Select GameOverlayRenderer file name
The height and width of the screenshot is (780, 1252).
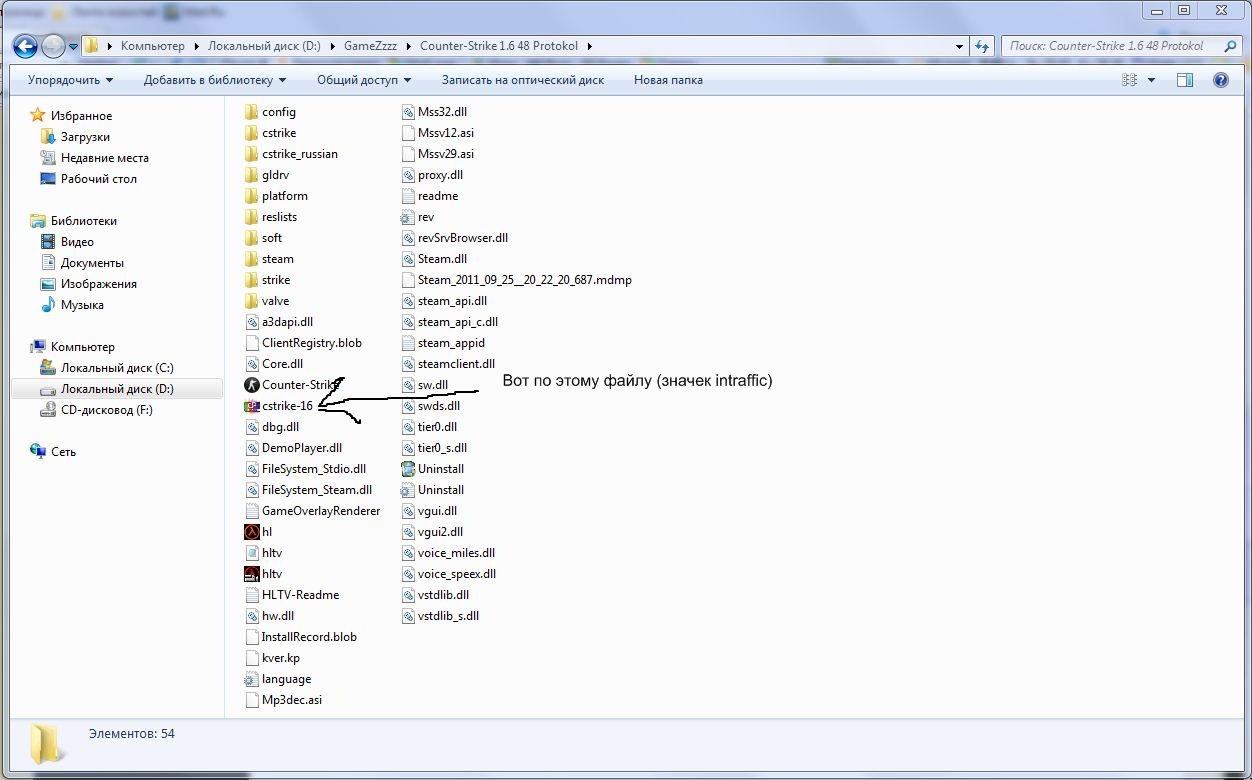tap(321, 511)
